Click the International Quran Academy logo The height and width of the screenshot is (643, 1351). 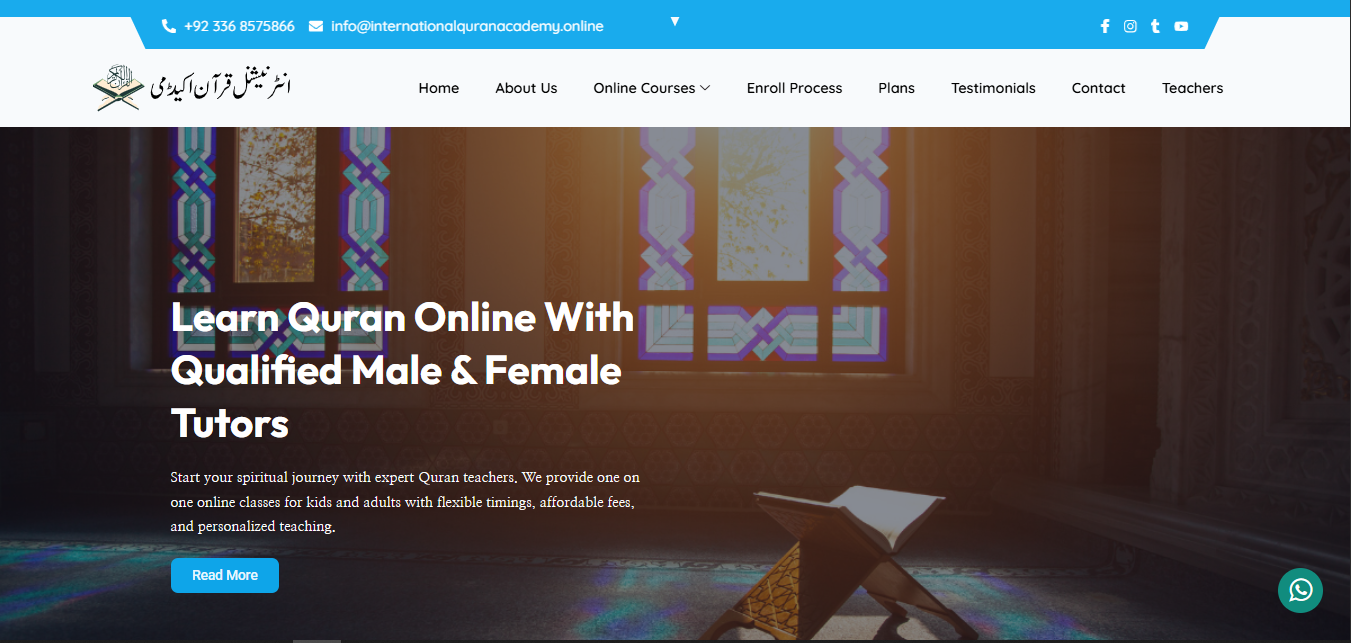tap(193, 87)
